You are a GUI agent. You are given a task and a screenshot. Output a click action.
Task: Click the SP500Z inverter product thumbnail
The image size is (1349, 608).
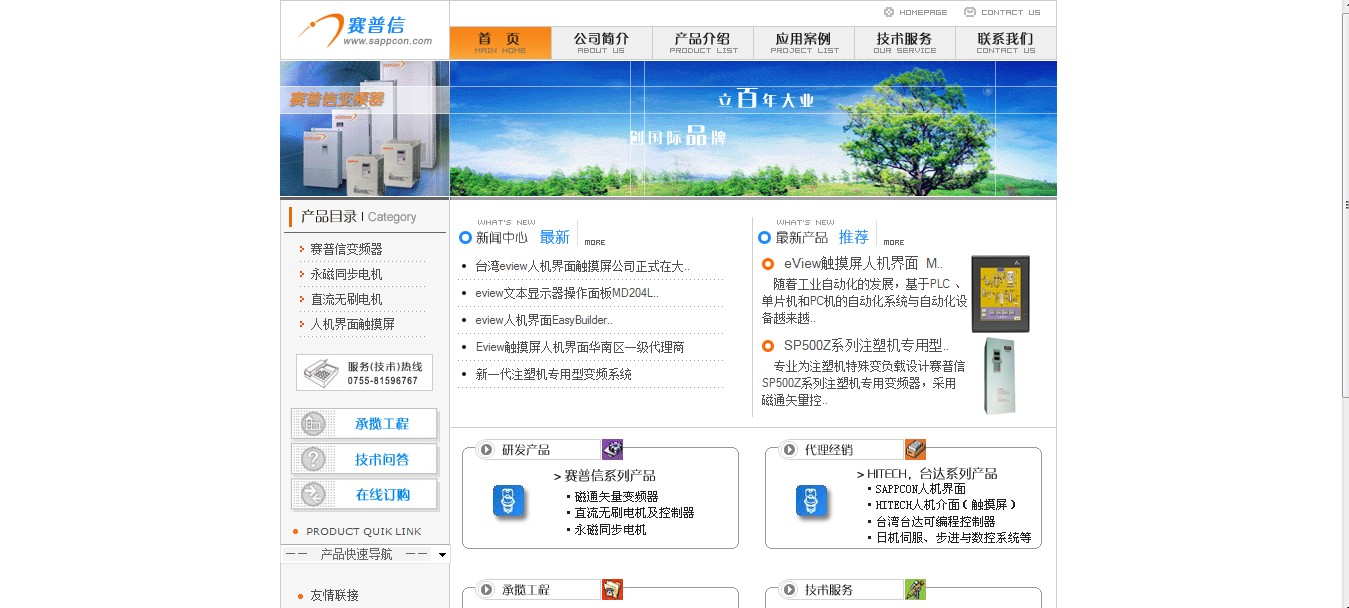[999, 376]
